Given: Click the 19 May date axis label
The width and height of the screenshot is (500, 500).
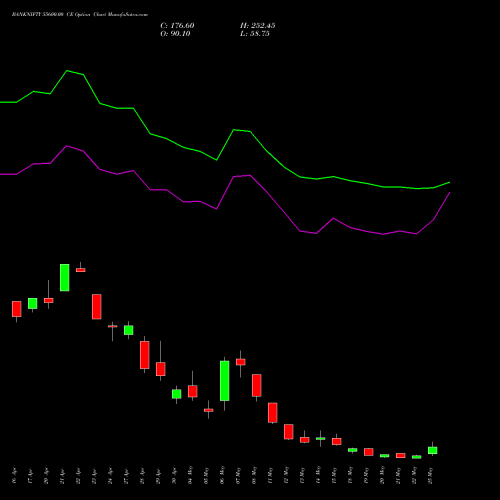Looking at the screenshot, I should tap(366, 475).
